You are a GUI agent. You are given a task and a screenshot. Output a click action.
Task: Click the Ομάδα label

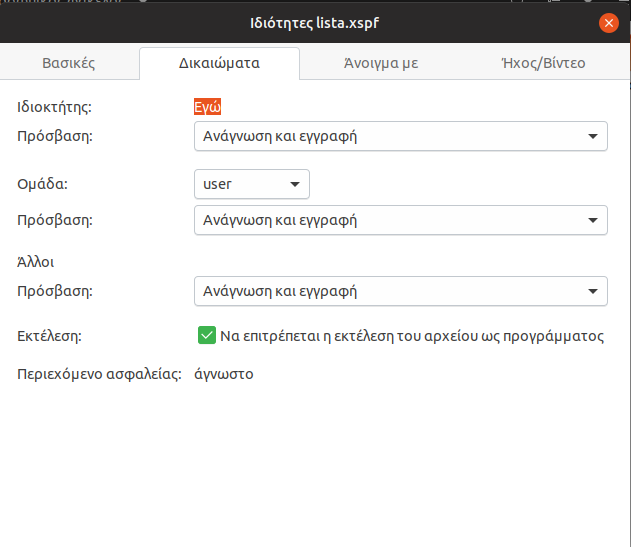(42, 184)
